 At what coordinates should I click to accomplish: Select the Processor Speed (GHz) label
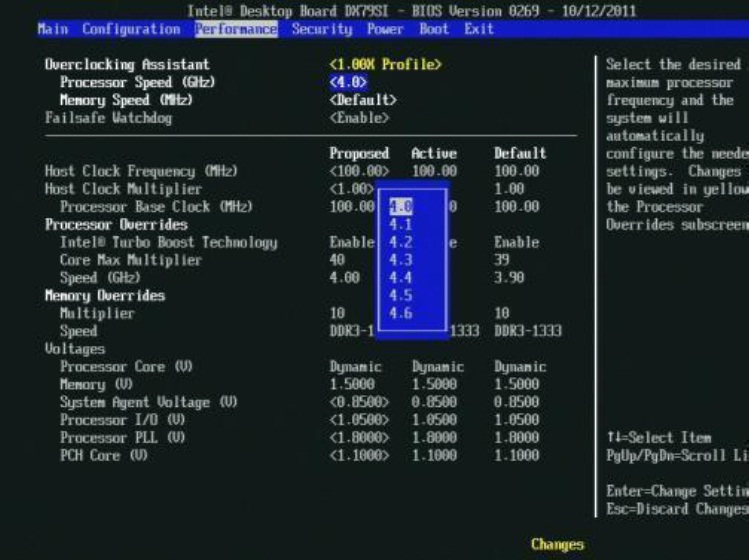138,82
